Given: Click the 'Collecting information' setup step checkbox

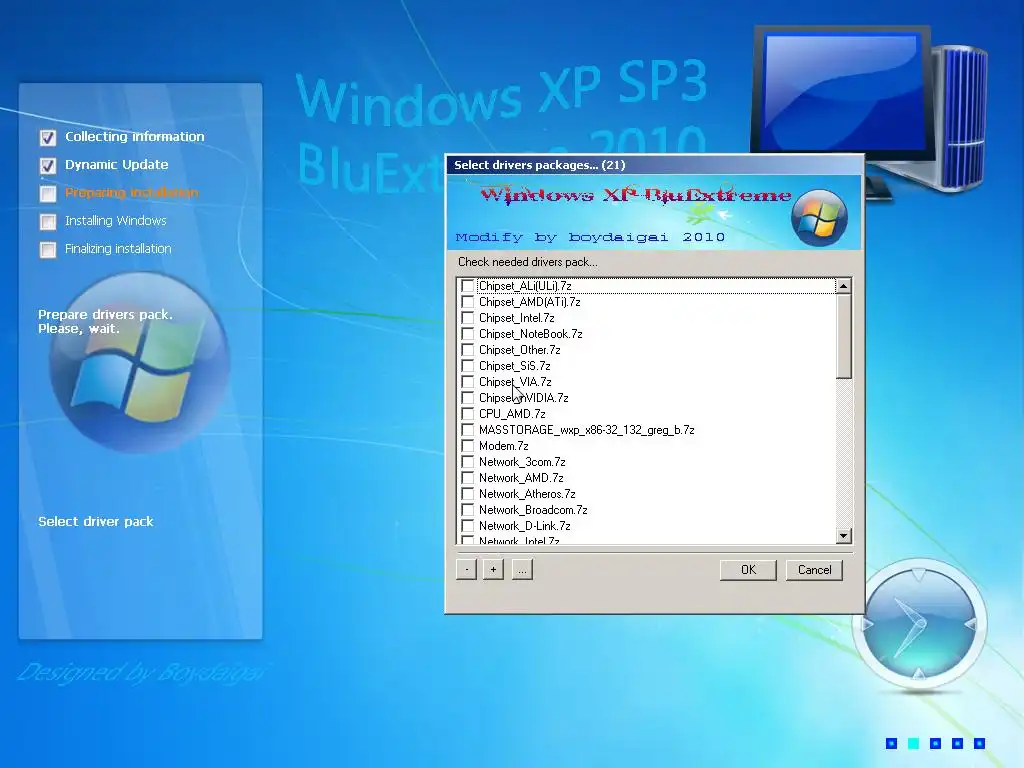Looking at the screenshot, I should point(48,137).
